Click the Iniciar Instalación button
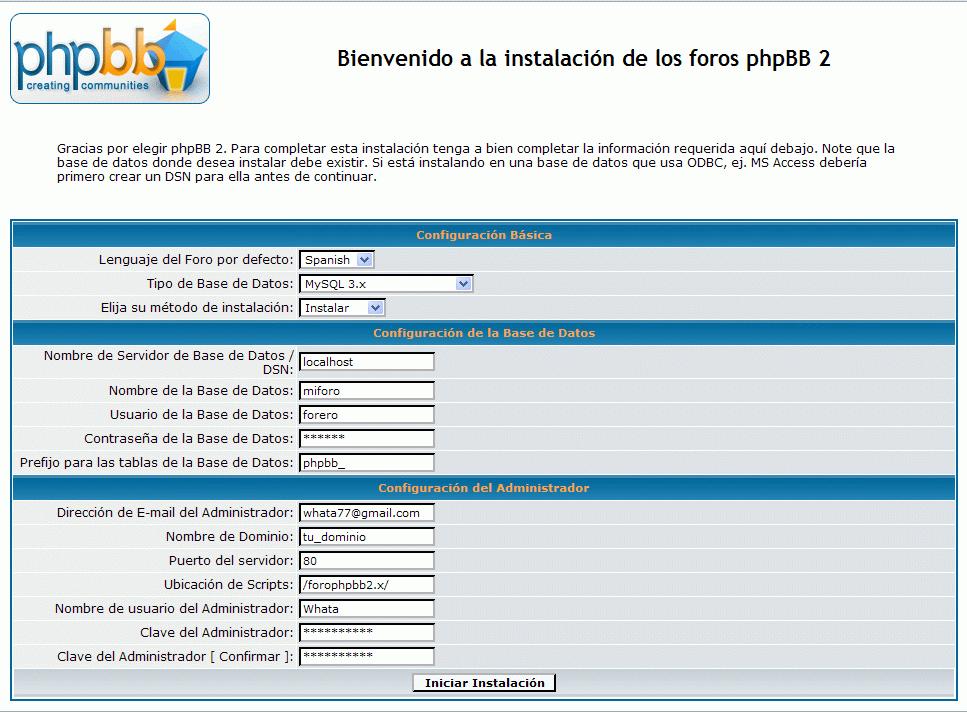The image size is (967, 712). (x=484, y=683)
